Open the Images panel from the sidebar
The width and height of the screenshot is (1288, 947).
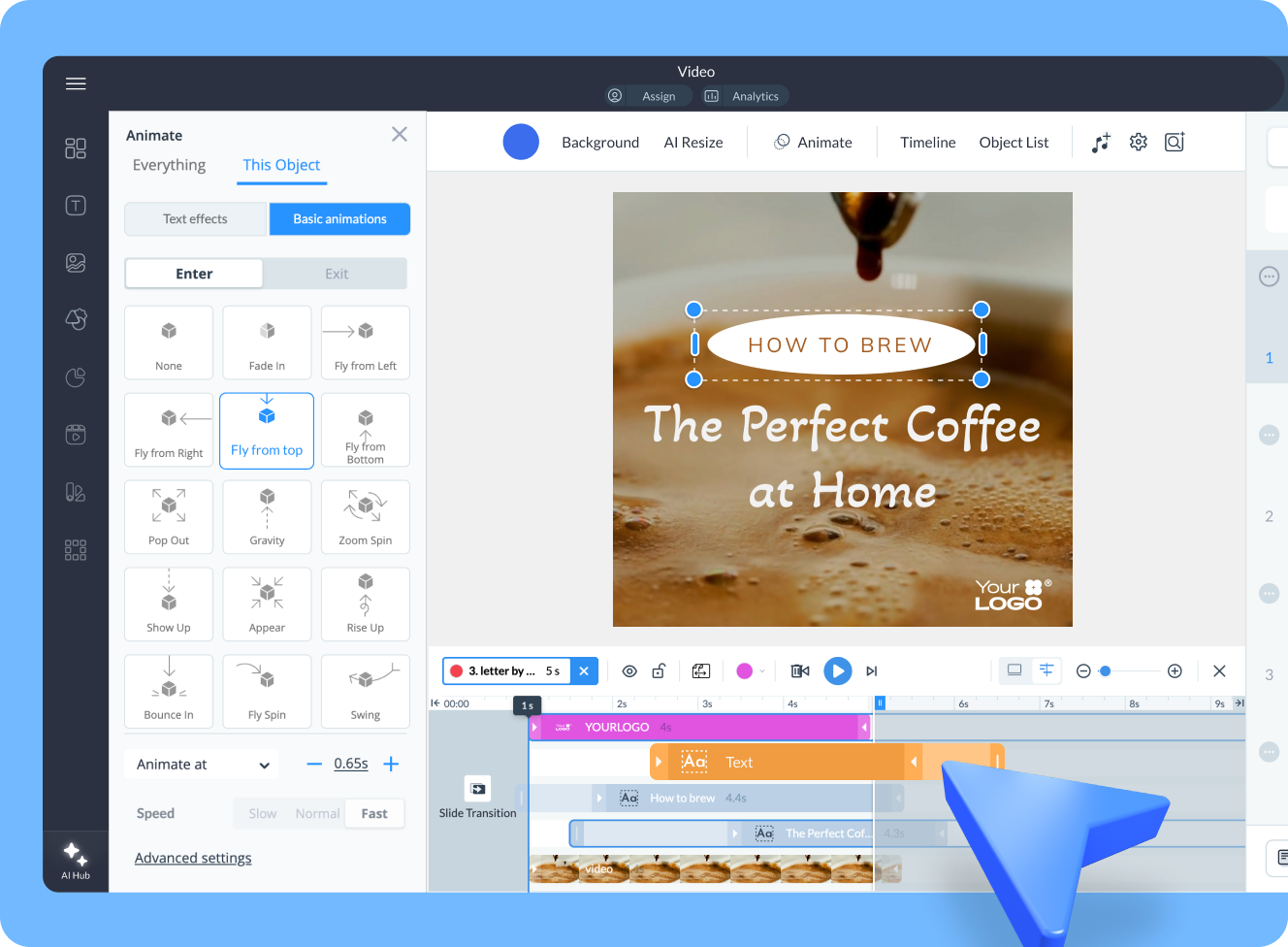(x=76, y=262)
